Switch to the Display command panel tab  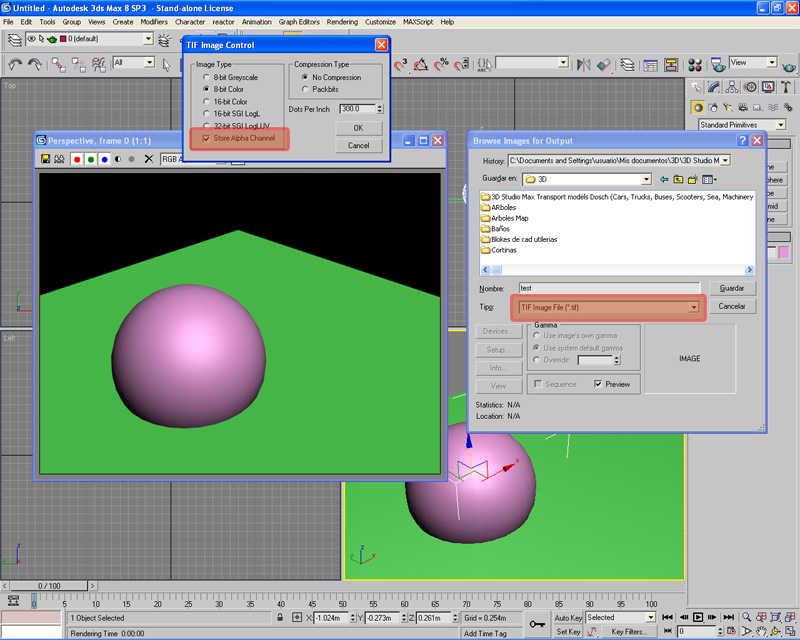[768, 87]
